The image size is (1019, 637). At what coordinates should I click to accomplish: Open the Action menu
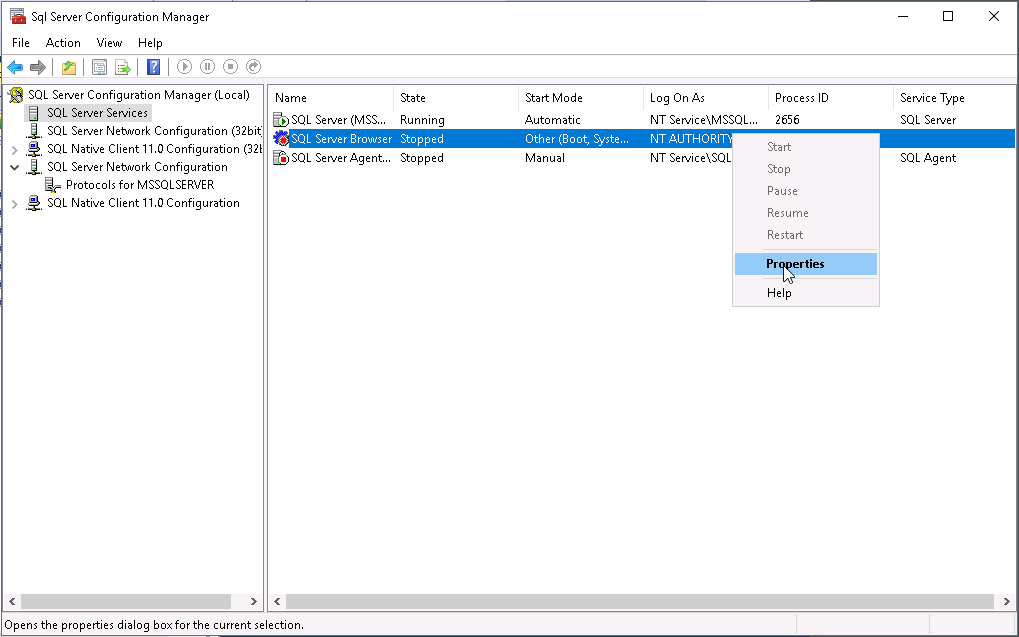tap(63, 43)
